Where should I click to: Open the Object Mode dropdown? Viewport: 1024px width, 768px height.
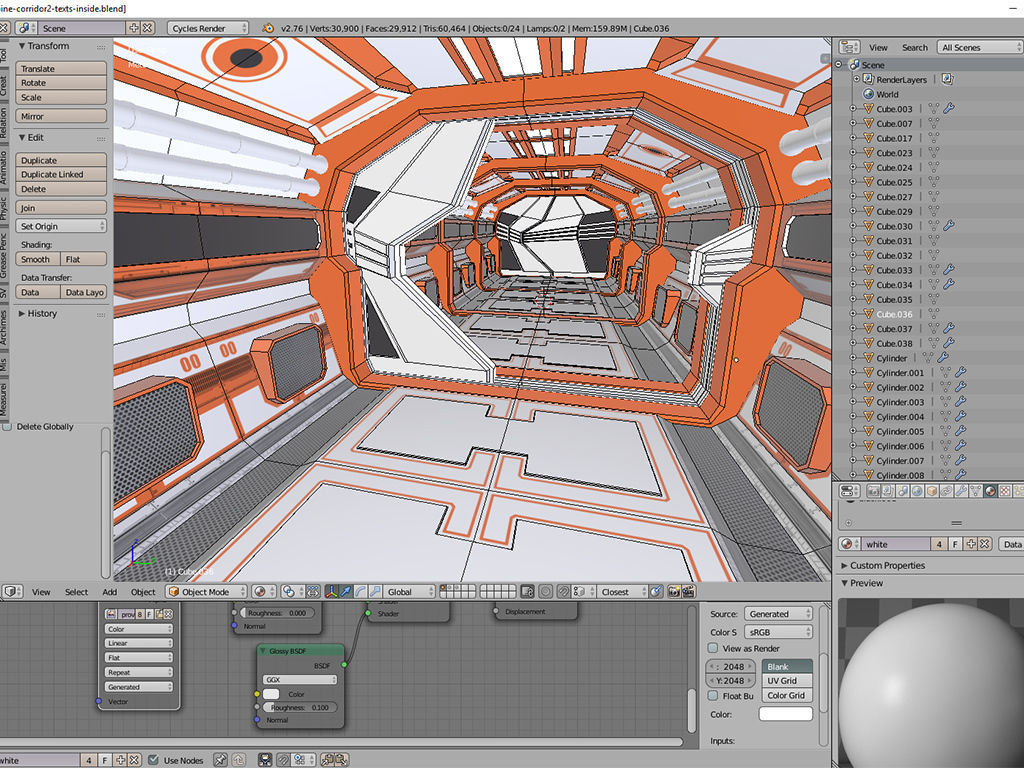tap(206, 592)
